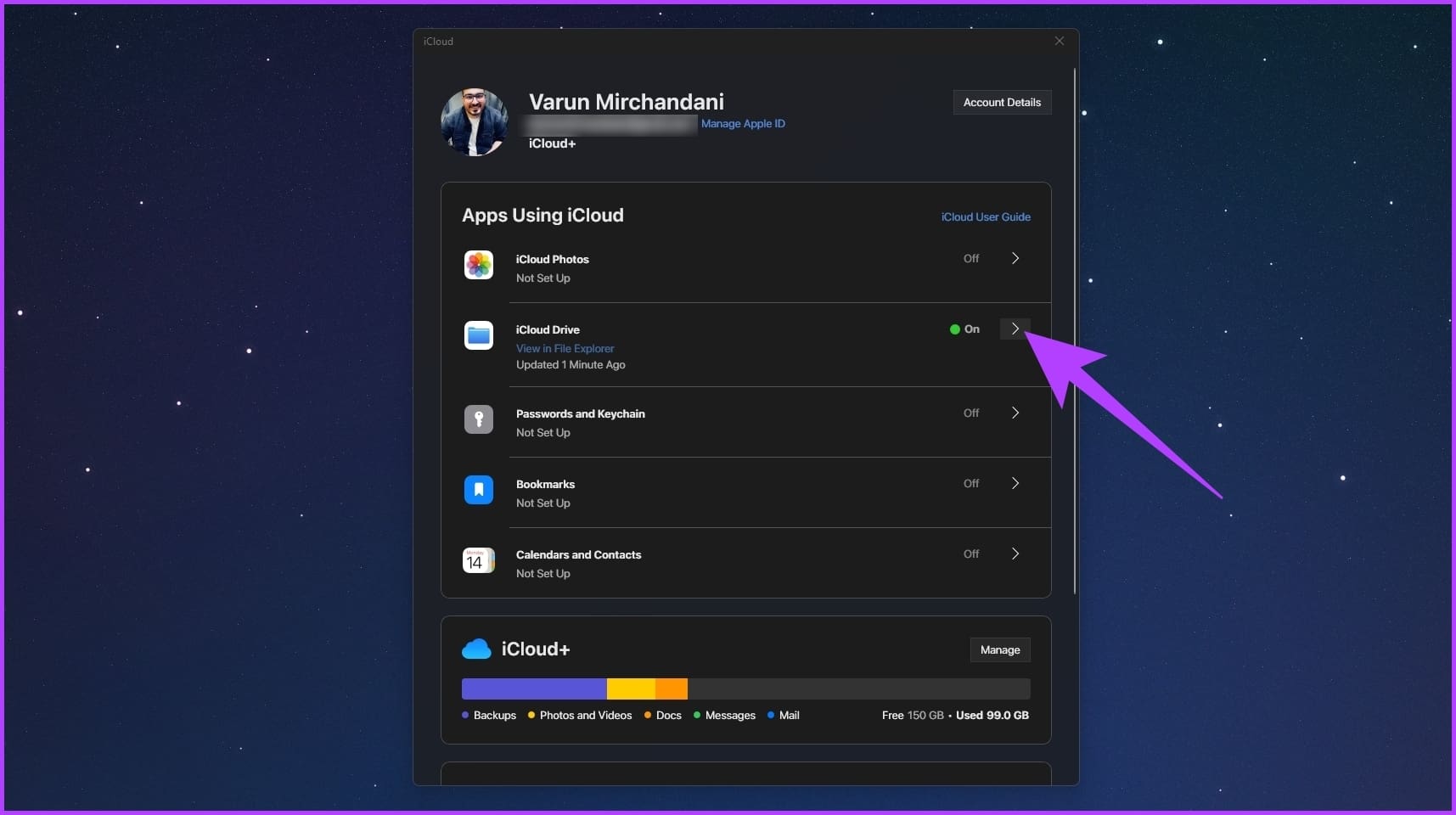Click the iCloud+ plan label under the name
The image size is (1456, 815).
pos(552,143)
